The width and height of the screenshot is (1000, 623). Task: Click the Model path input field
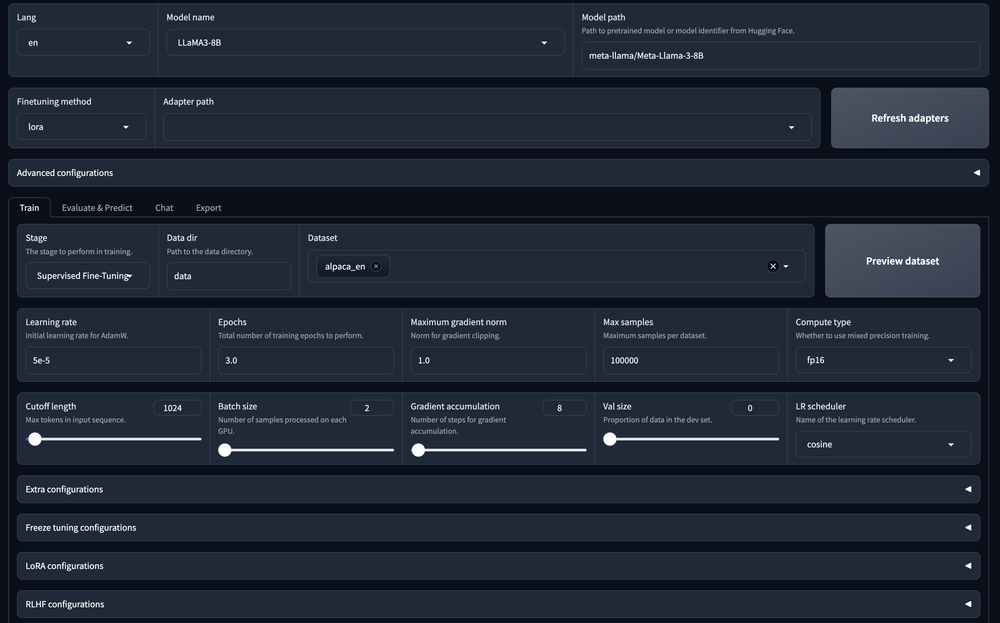pyautogui.click(x=781, y=55)
